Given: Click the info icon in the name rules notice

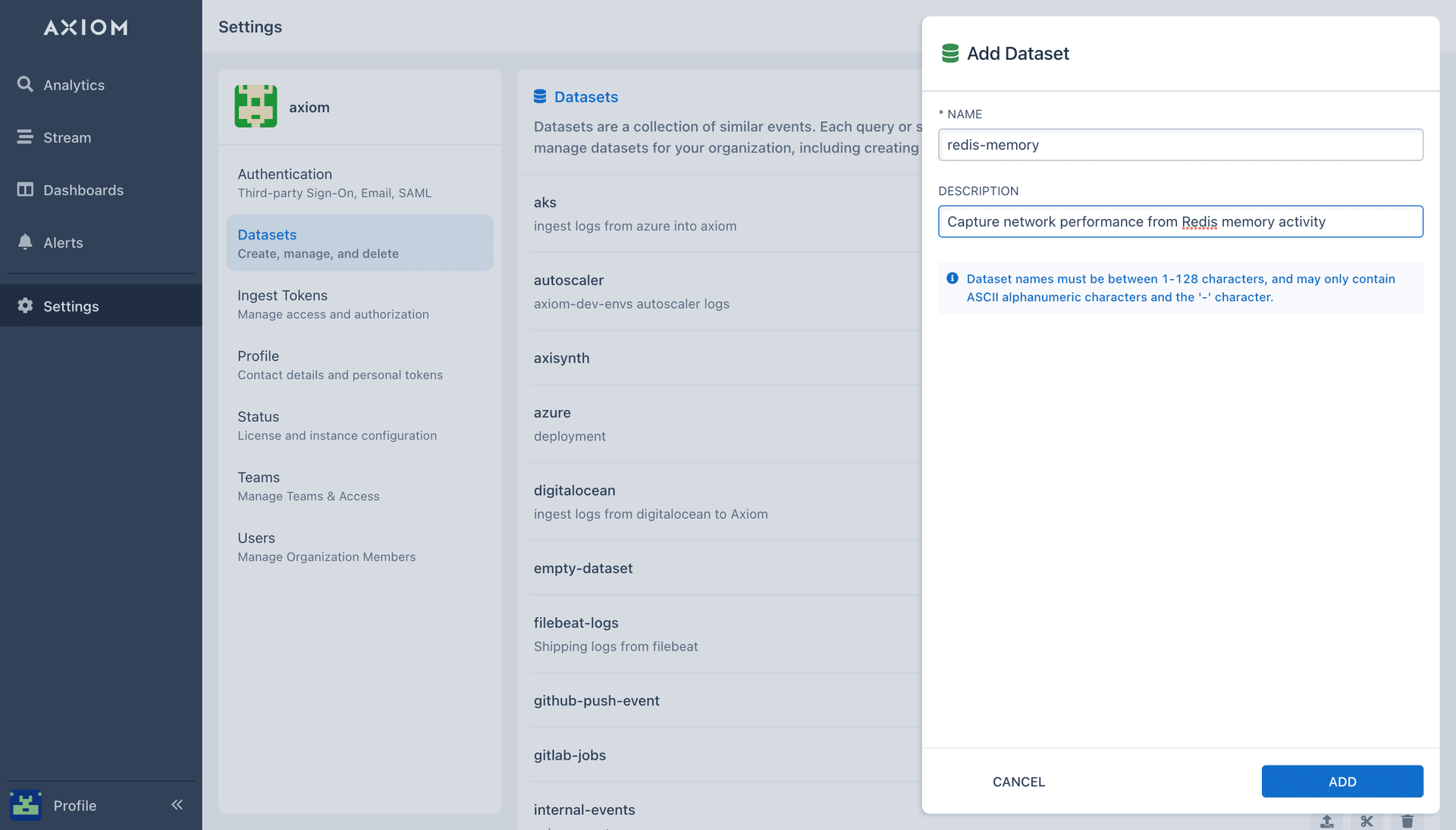Looking at the screenshot, I should (953, 278).
